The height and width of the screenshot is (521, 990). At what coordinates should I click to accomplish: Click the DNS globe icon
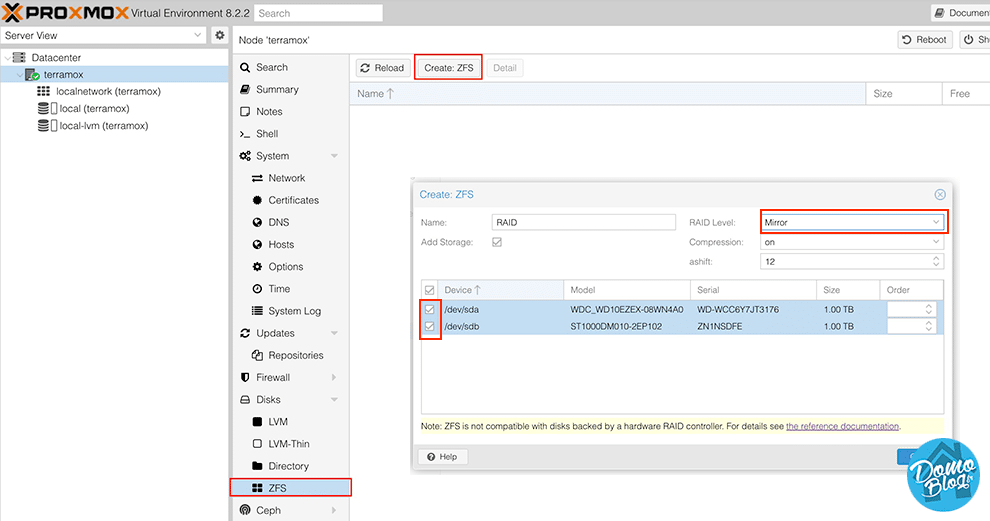coord(257,222)
